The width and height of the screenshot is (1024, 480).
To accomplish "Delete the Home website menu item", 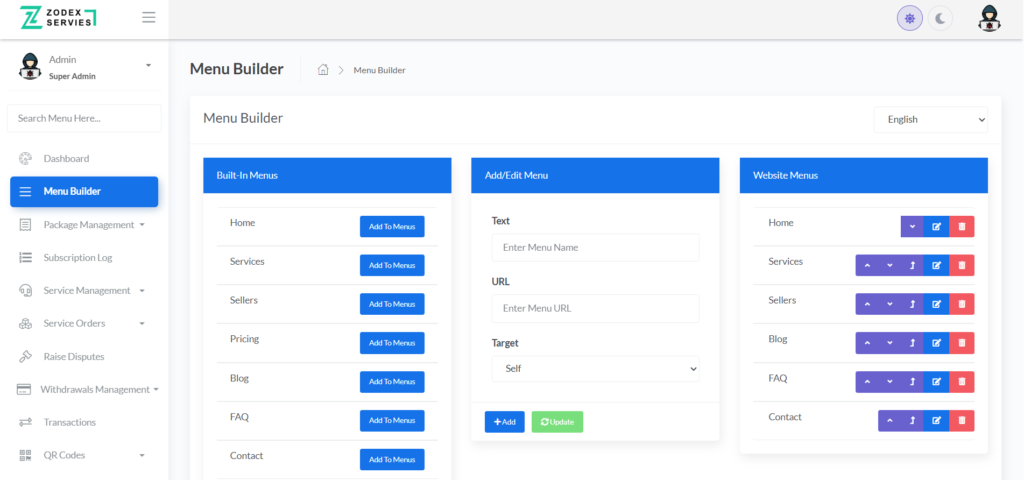I will click(x=961, y=227).
